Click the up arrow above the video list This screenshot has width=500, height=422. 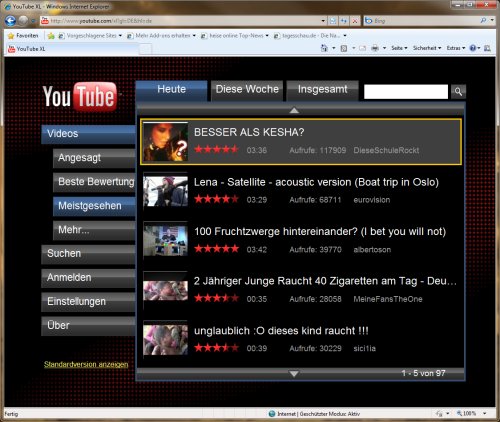[294, 110]
